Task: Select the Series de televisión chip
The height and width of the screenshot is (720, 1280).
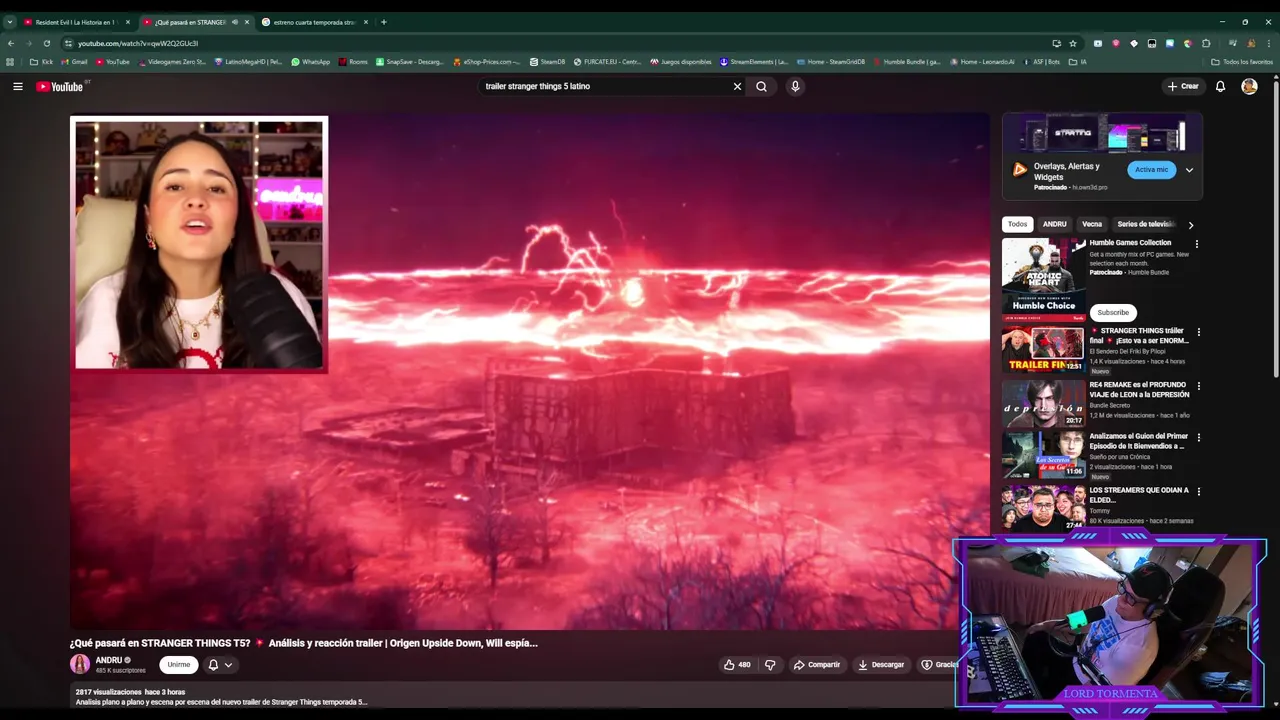Action: [1145, 224]
